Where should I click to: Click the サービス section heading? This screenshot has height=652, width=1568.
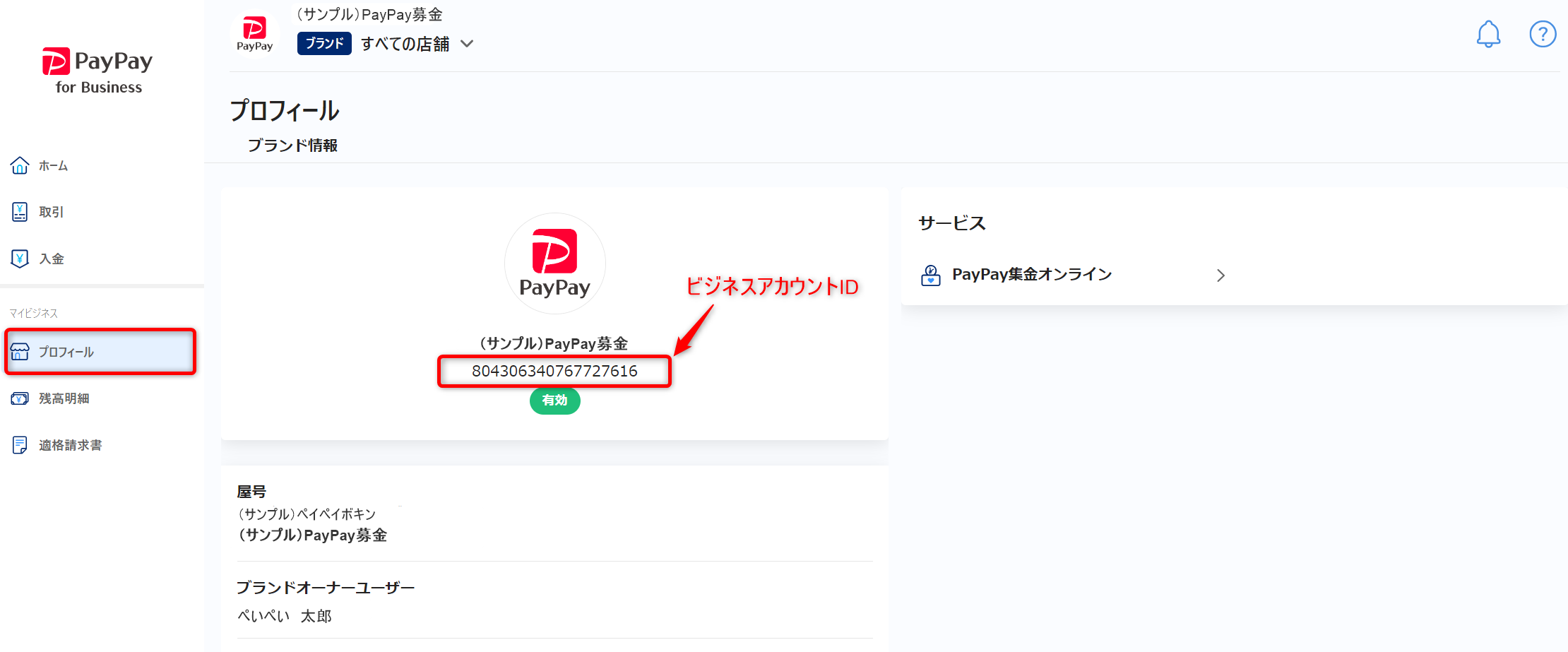tap(951, 223)
